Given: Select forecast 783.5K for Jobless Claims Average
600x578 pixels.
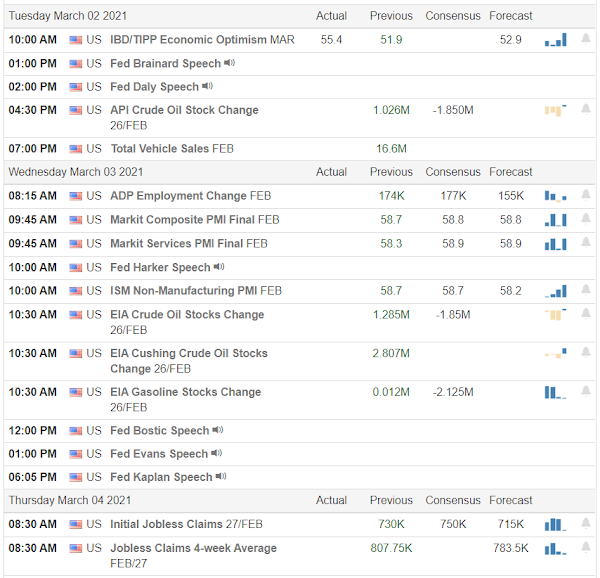Looking at the screenshot, I should click(510, 548).
